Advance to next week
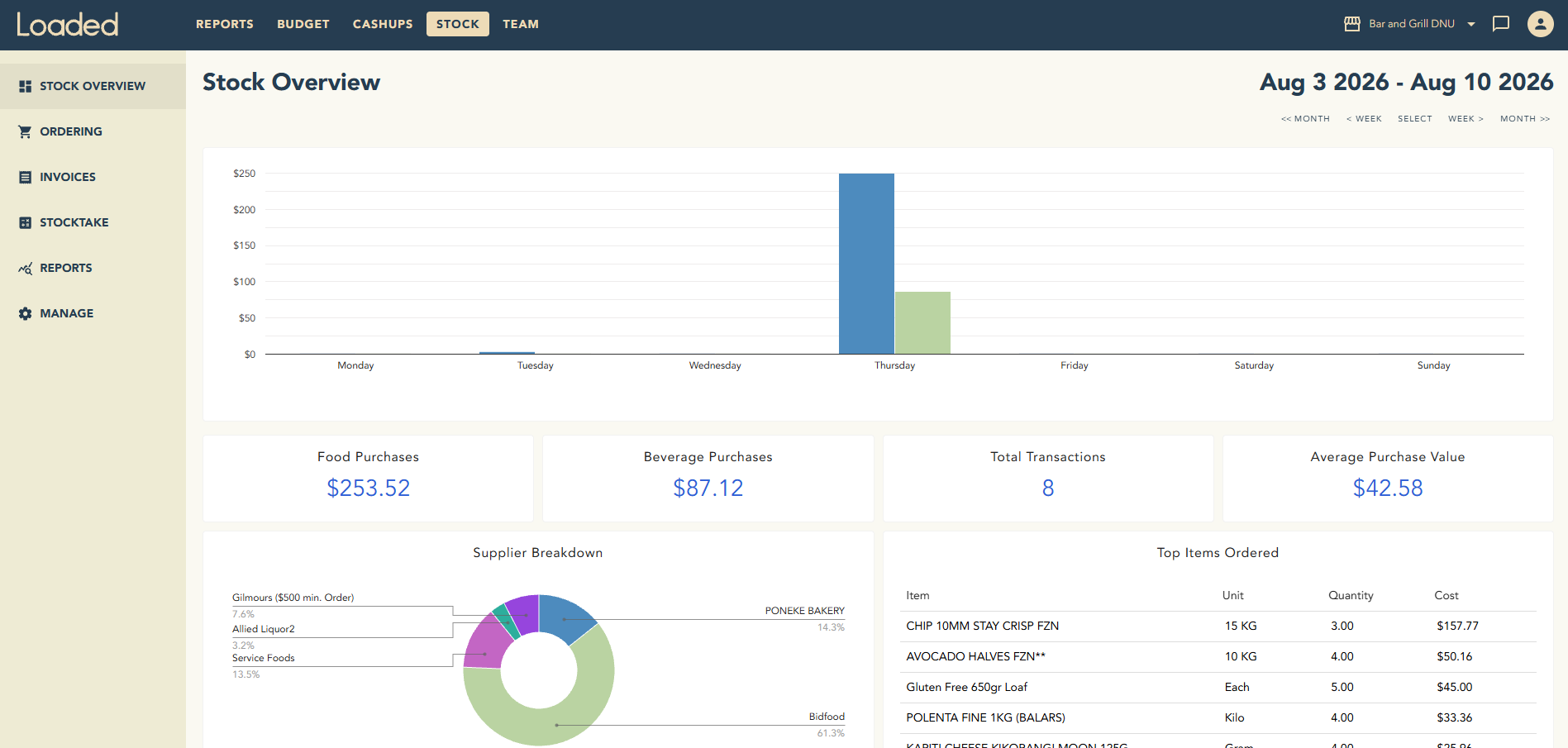Image resolution: width=1568 pixels, height=748 pixels. (x=1466, y=119)
